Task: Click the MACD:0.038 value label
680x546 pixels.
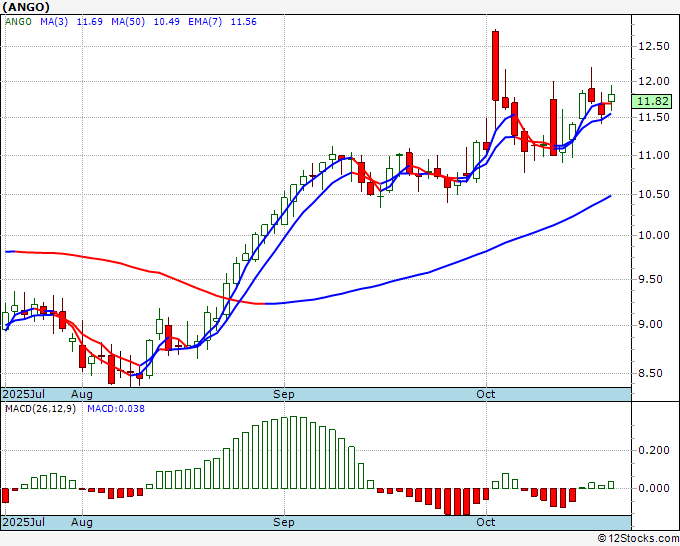Action: (116, 409)
